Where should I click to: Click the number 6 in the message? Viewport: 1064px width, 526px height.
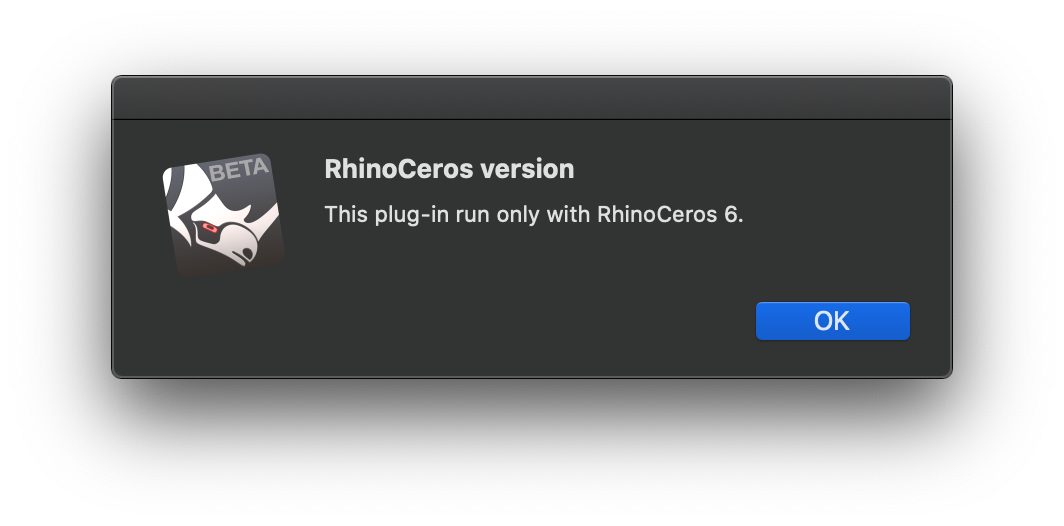coord(729,214)
